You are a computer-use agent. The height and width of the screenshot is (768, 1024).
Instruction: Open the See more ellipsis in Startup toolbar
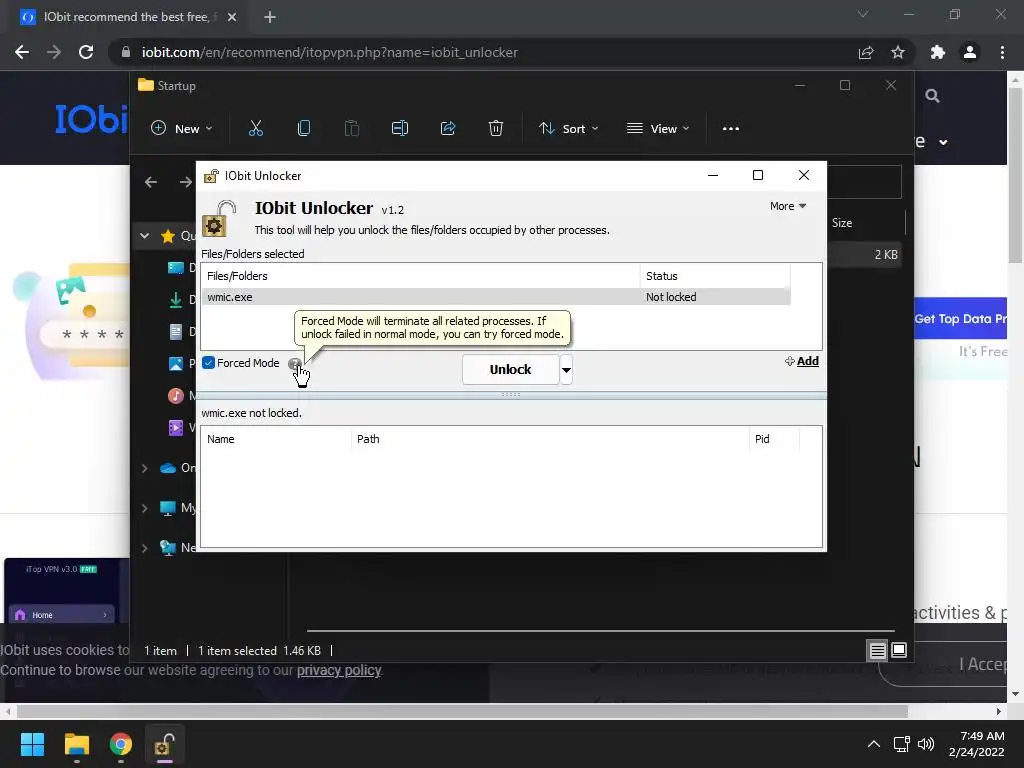[x=731, y=129]
